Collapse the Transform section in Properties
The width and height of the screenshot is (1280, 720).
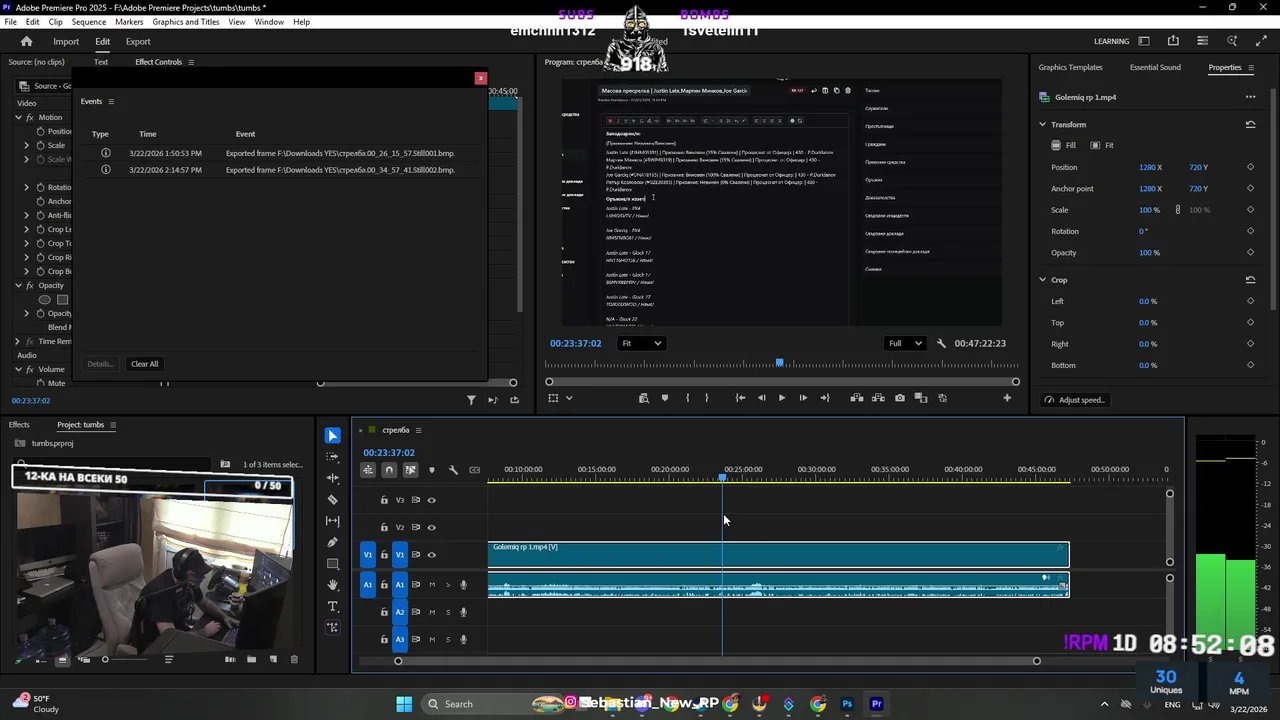(1042, 125)
